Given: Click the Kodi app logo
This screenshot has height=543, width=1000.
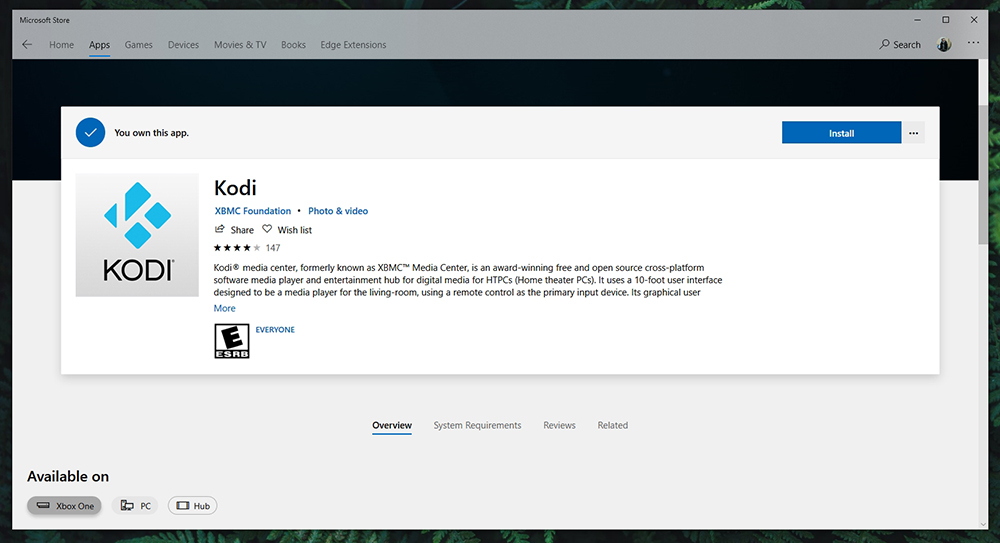Looking at the screenshot, I should [x=137, y=235].
